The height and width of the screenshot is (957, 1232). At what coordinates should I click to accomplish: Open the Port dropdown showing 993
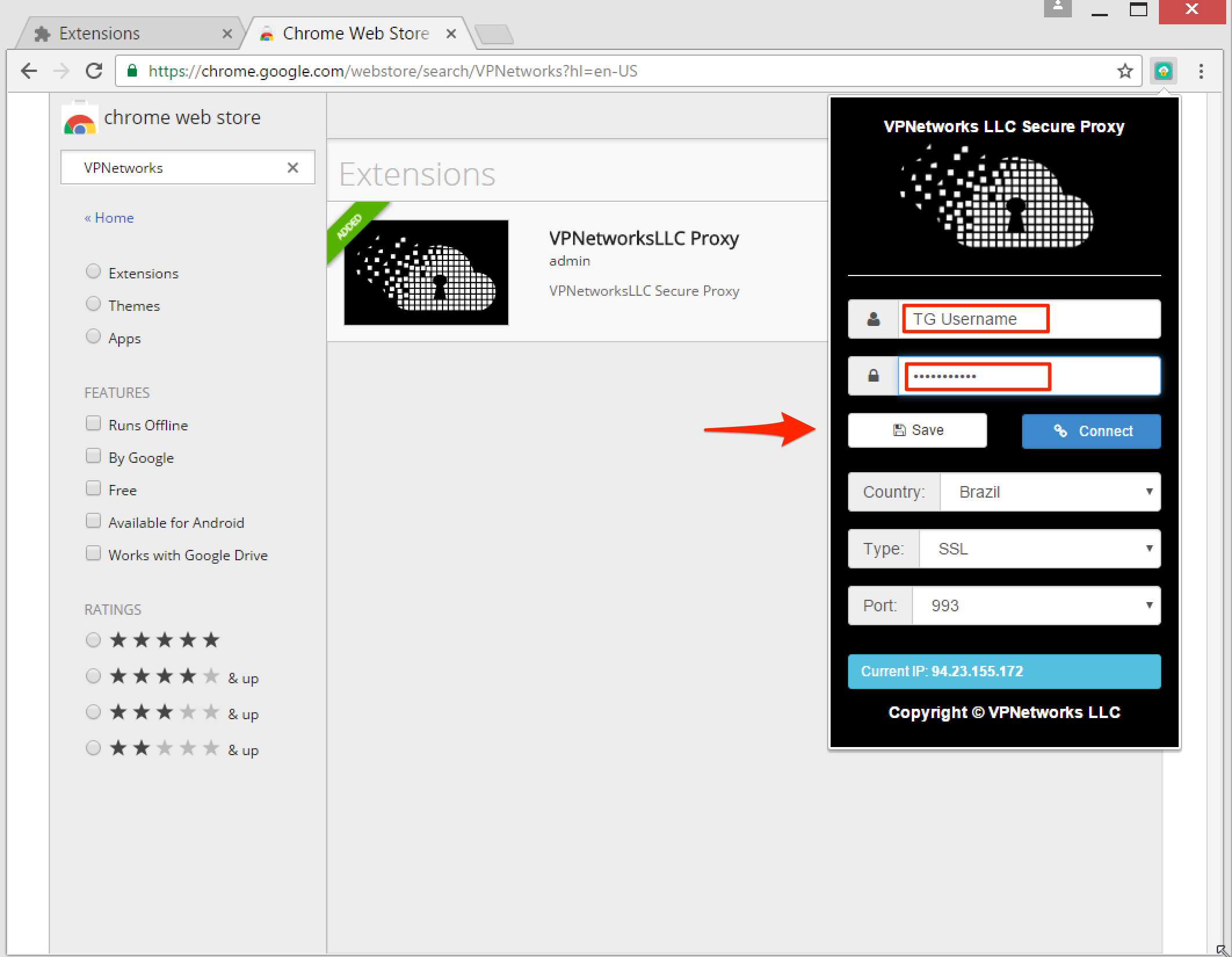point(1036,606)
